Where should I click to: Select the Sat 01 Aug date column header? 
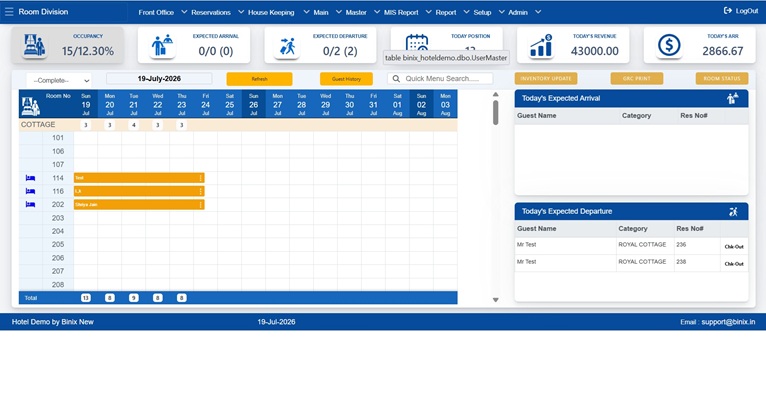coord(397,104)
